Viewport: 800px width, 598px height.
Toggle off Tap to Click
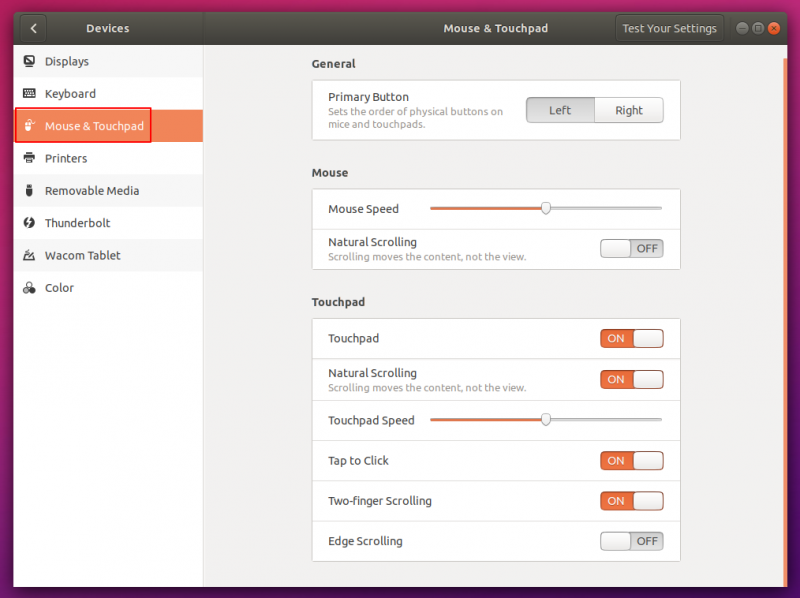(631, 460)
